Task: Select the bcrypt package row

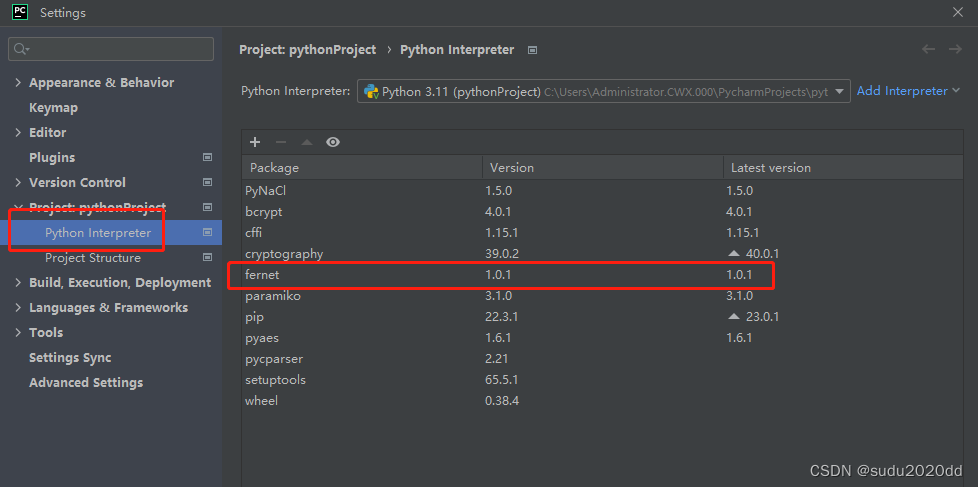Action: coord(603,212)
